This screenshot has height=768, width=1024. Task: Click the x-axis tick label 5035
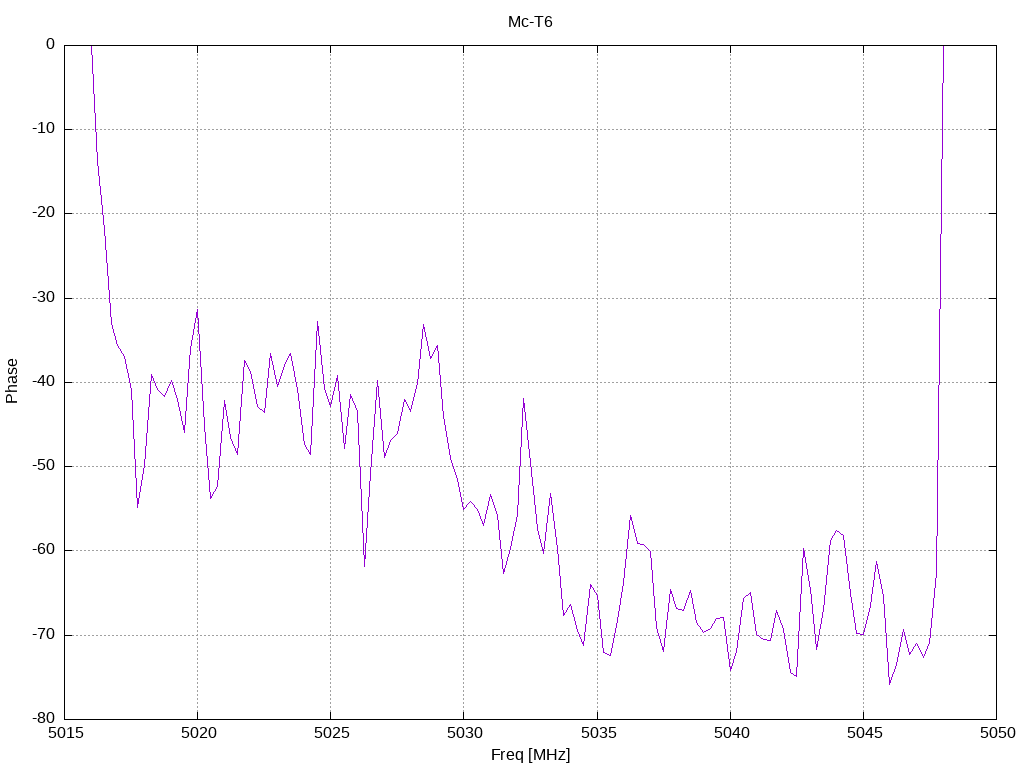598,733
